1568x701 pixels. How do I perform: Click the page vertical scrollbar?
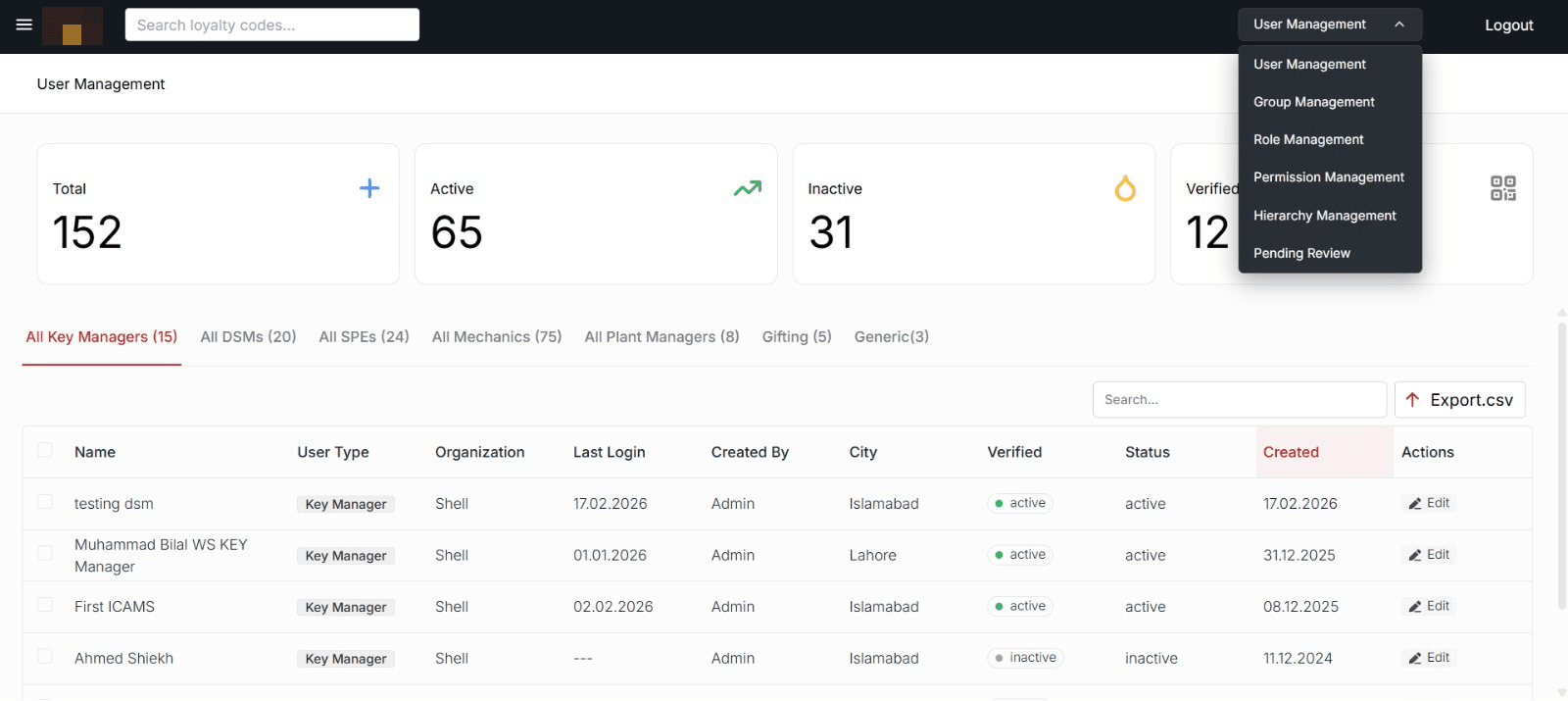1562,466
